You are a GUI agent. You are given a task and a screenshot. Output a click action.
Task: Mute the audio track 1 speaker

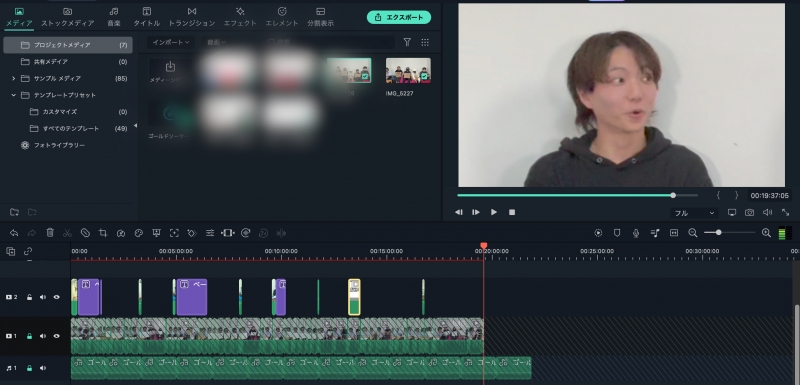point(43,368)
